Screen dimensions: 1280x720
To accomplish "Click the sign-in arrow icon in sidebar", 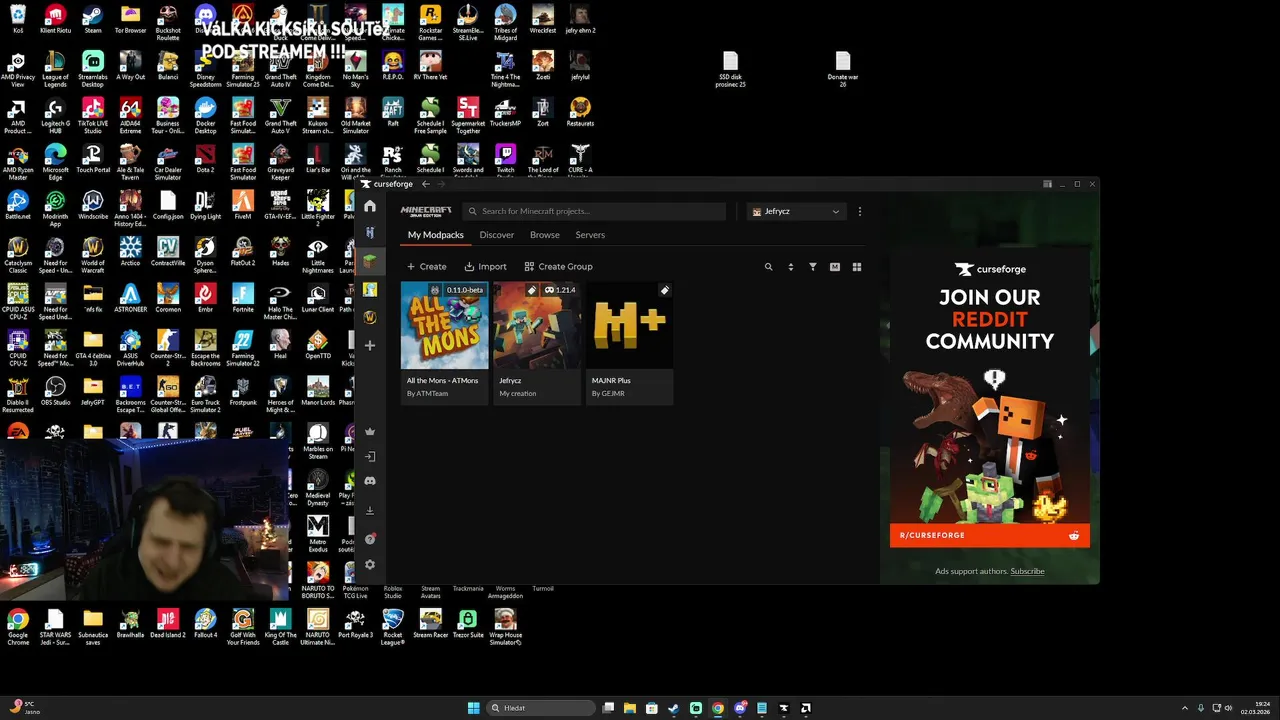I will tap(370, 456).
